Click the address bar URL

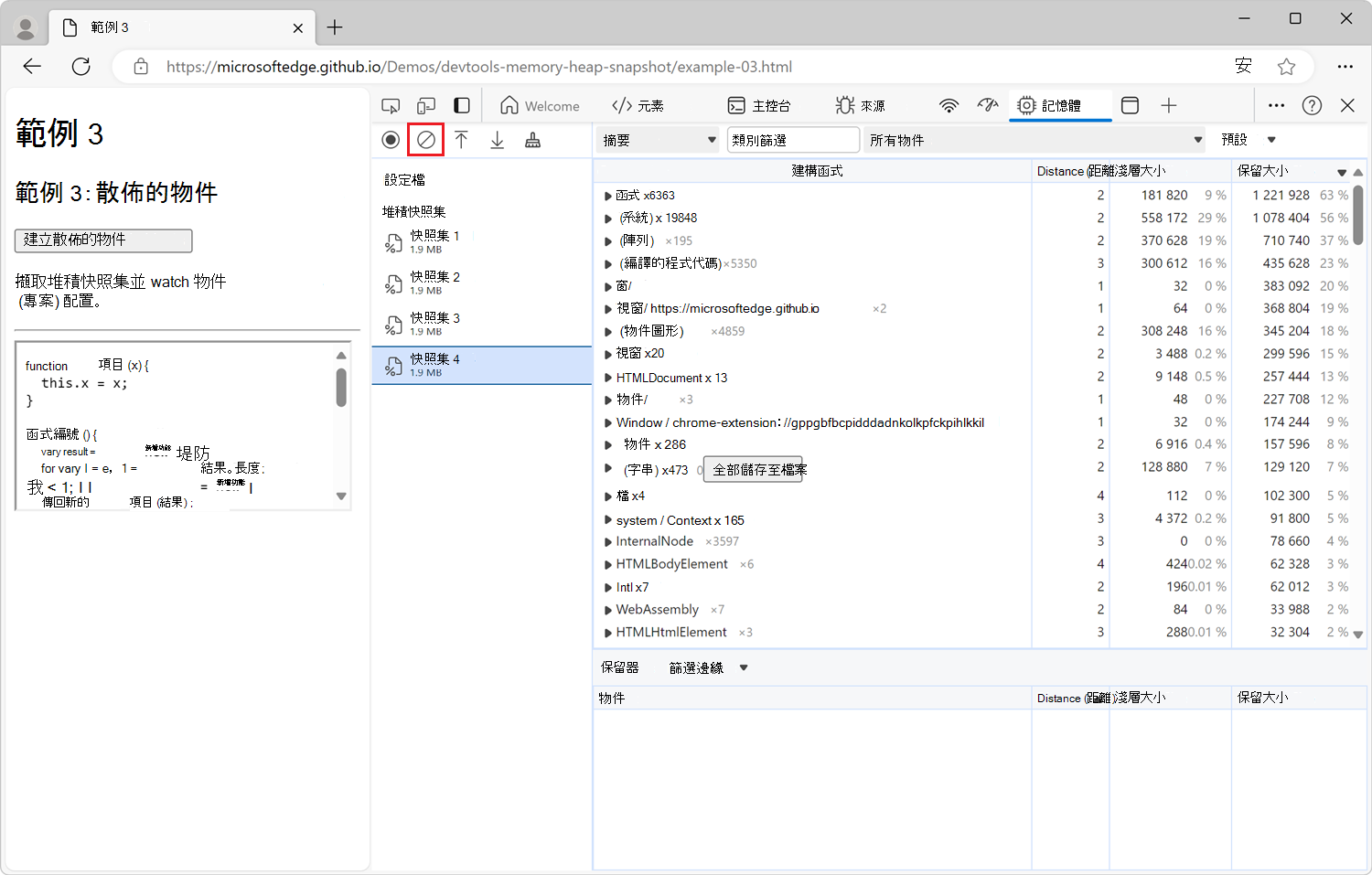[x=479, y=67]
